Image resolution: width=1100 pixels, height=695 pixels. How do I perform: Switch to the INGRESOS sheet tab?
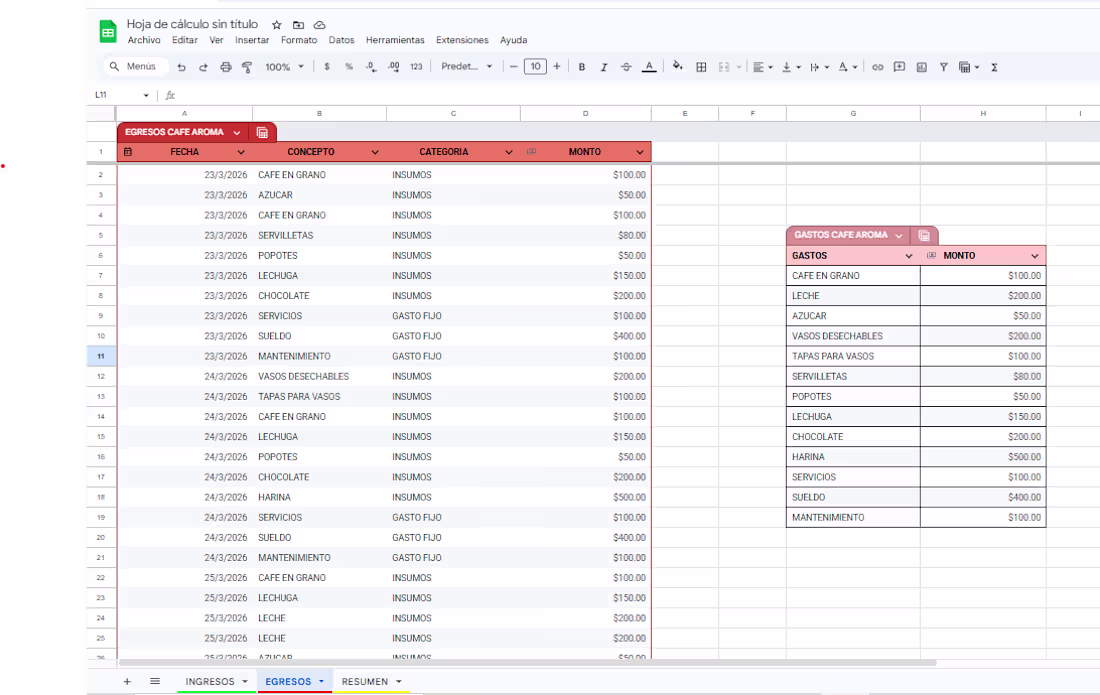(x=210, y=681)
